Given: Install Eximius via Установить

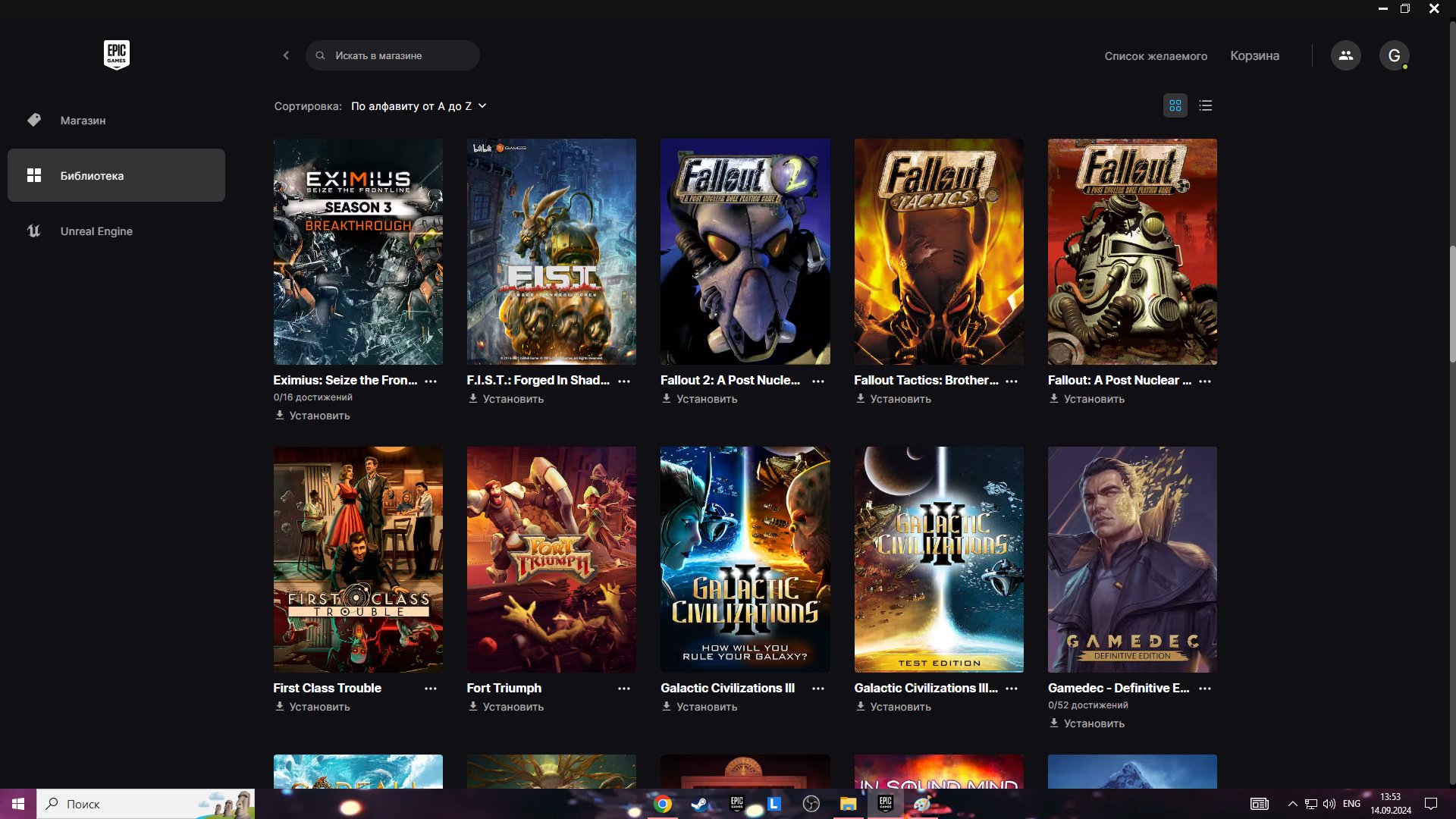Looking at the screenshot, I should (312, 416).
